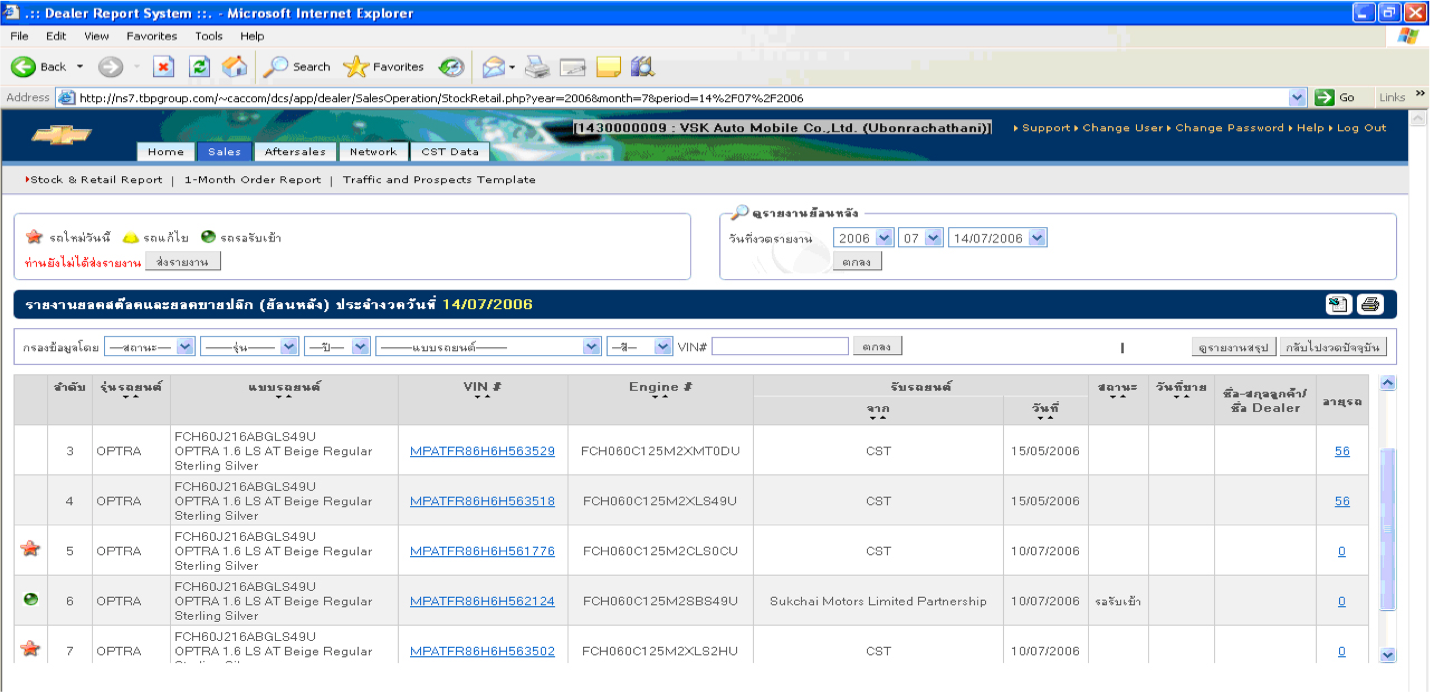Open the File menu

click(19, 36)
